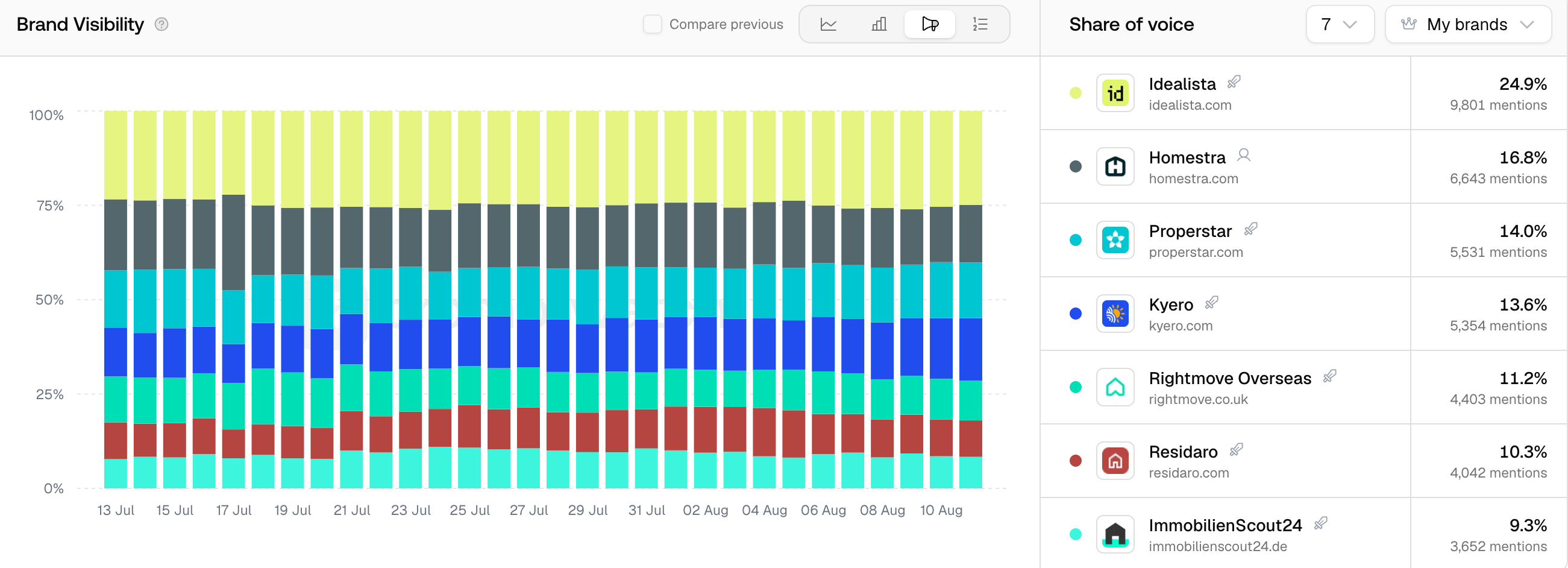Viewport: 1568px width, 568px height.
Task: Select the ImmobilienScout24 brand name
Action: (x=1225, y=526)
